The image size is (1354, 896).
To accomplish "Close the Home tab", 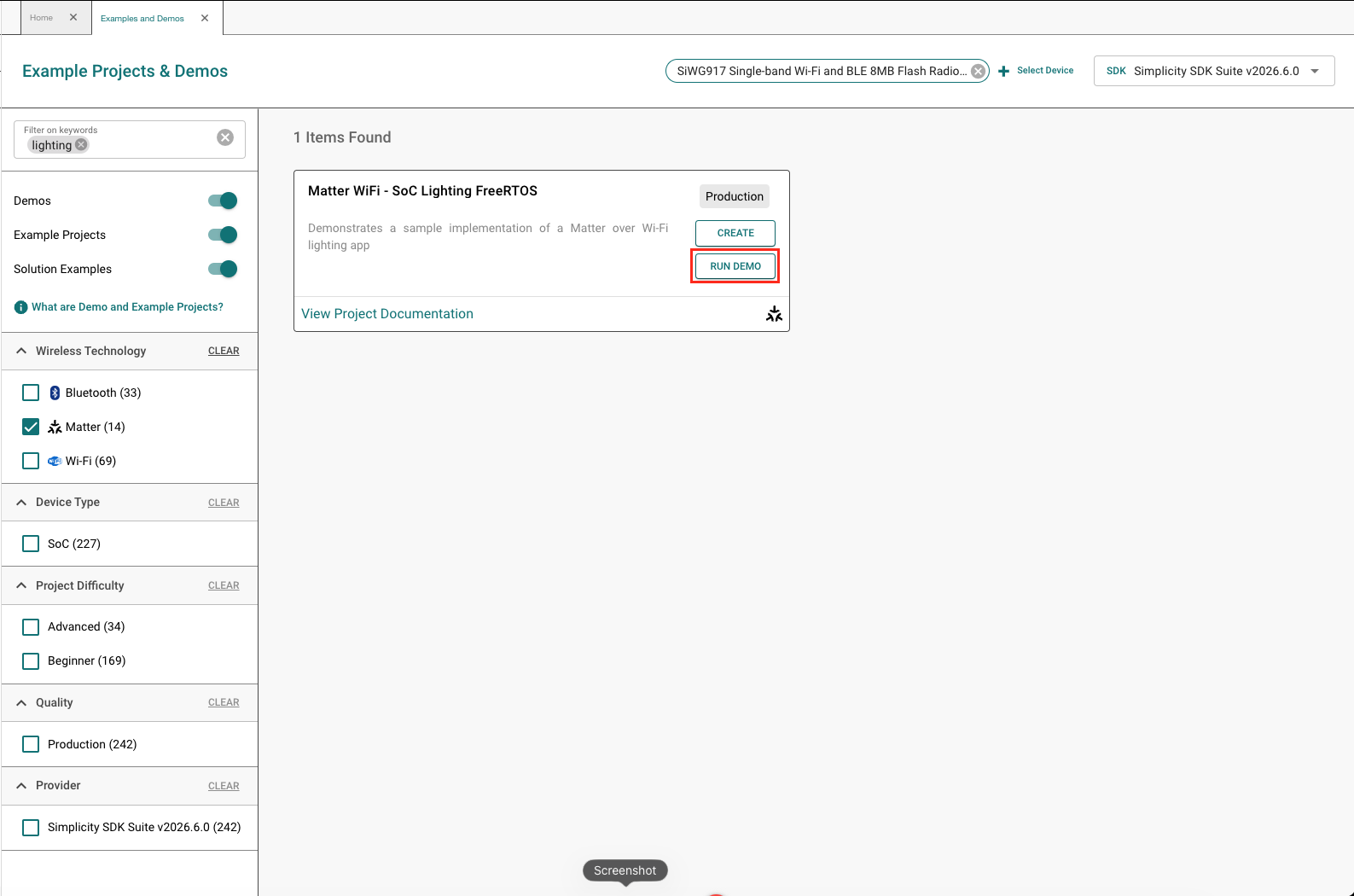I will click(x=73, y=17).
